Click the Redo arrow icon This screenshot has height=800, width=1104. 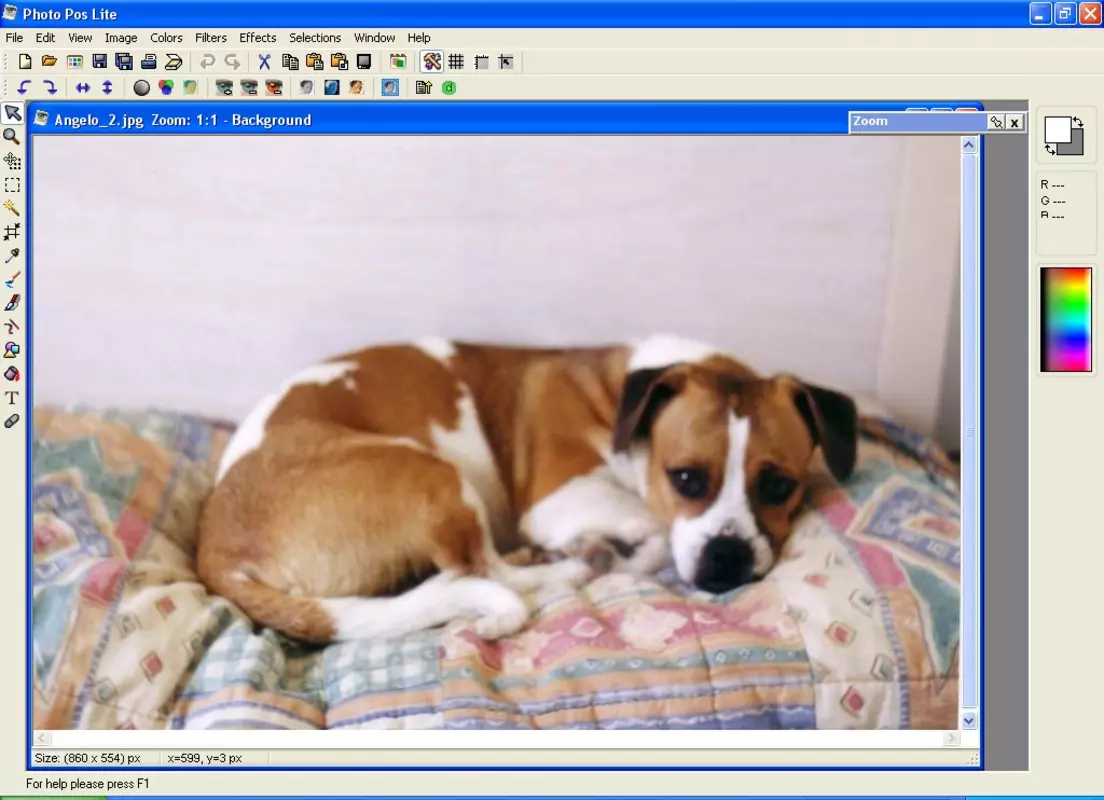point(232,62)
